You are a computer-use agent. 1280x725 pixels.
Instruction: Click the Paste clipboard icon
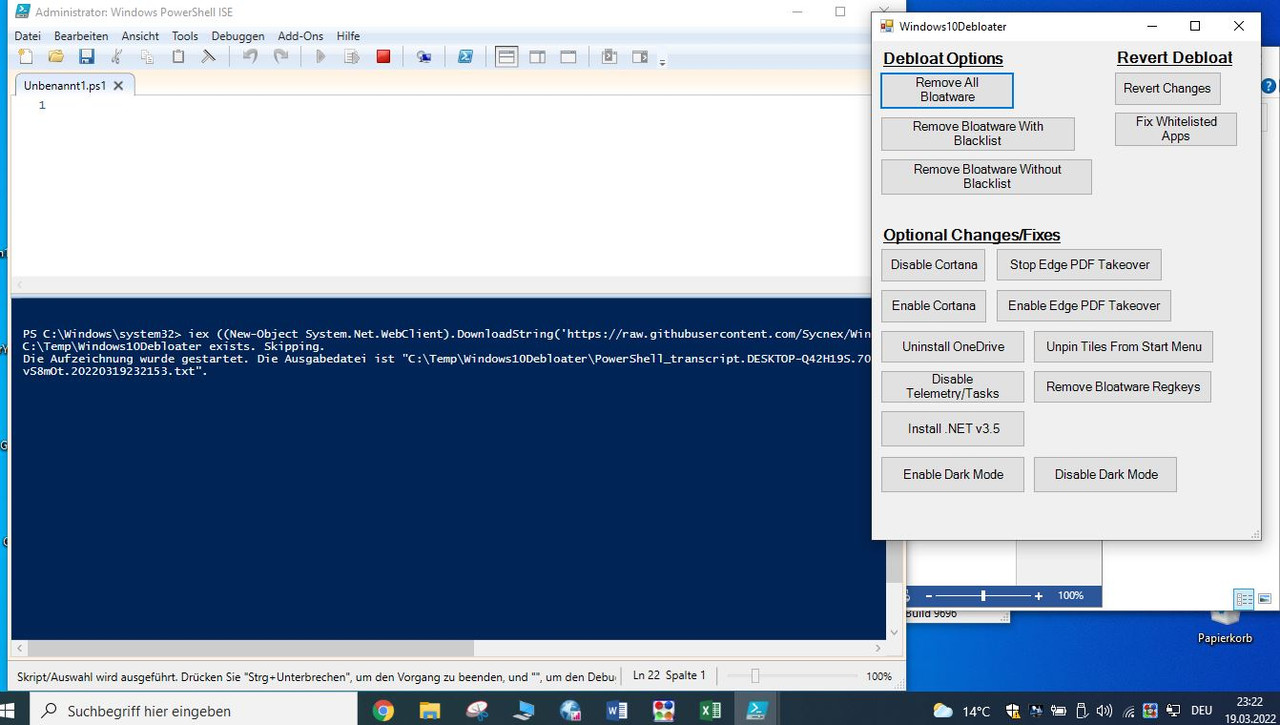[x=178, y=57]
